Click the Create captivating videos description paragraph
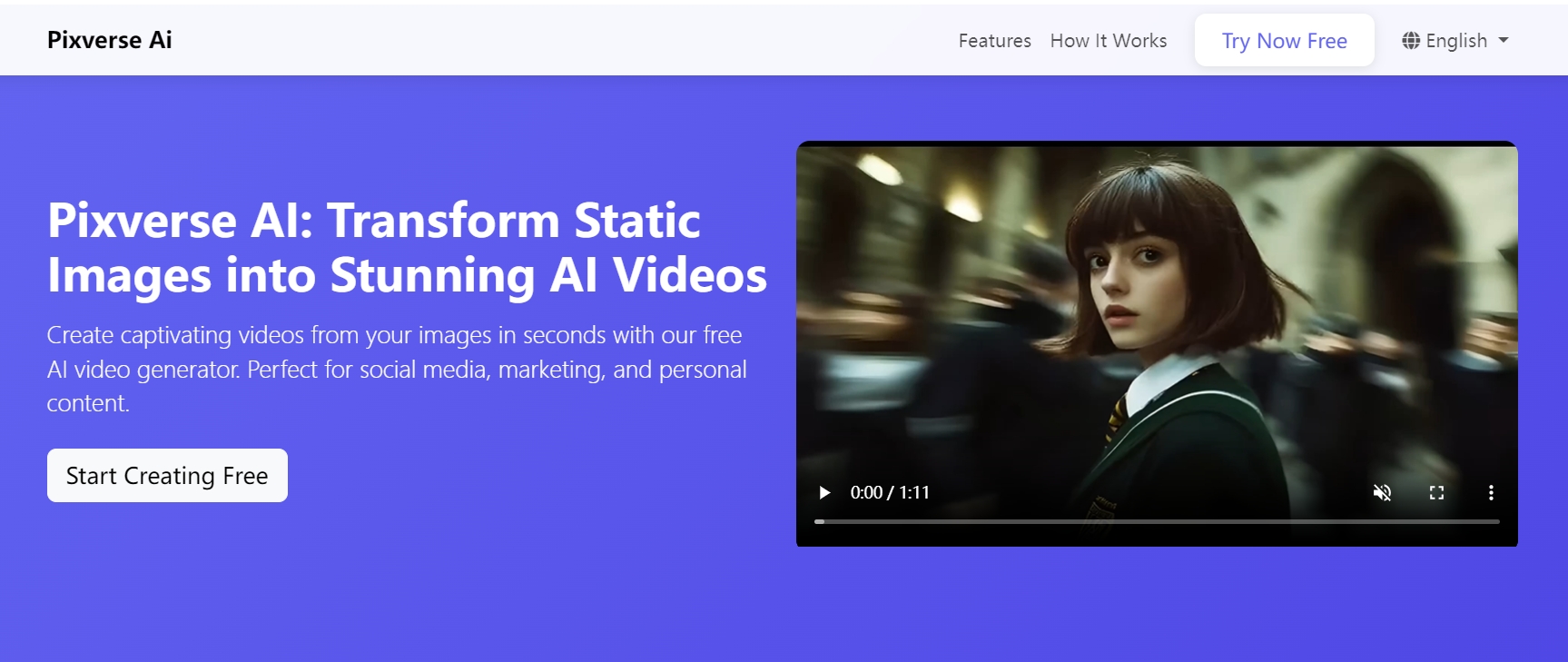The height and width of the screenshot is (662, 1568). [x=397, y=369]
